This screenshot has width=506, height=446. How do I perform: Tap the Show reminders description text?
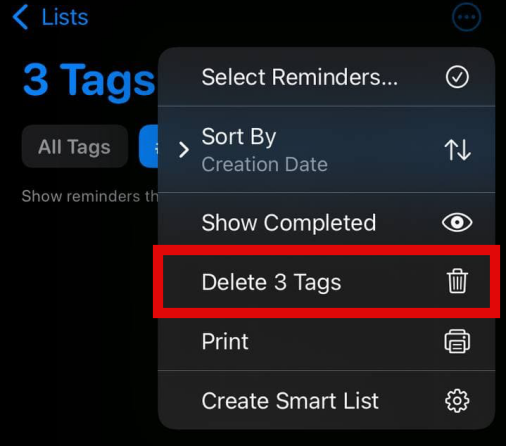[90, 196]
